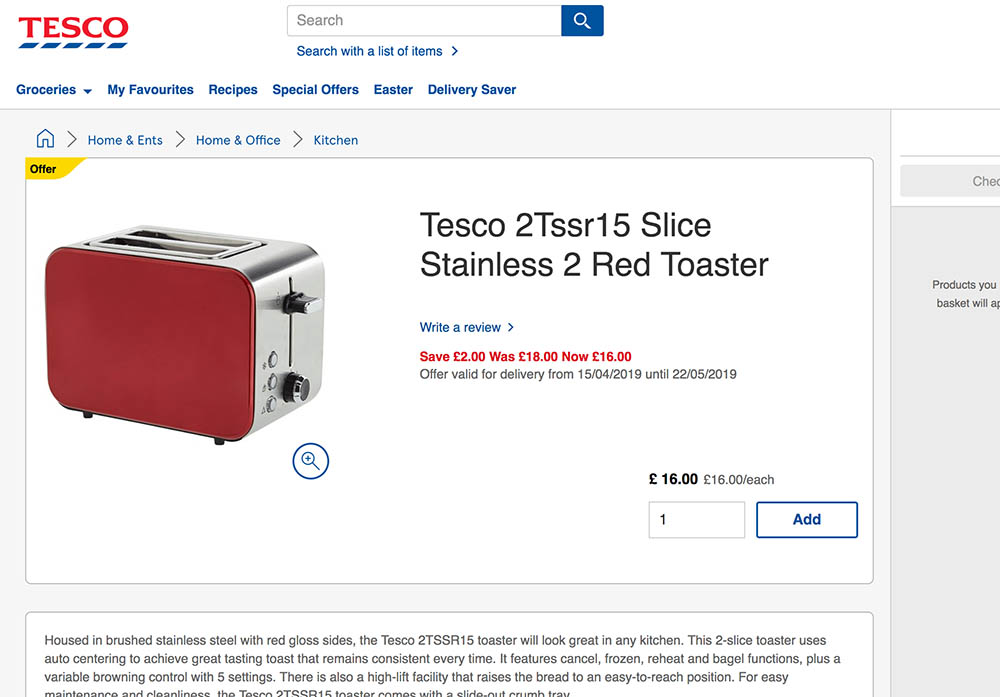1000x697 pixels.
Task: Click the Search text field
Action: pos(424,21)
